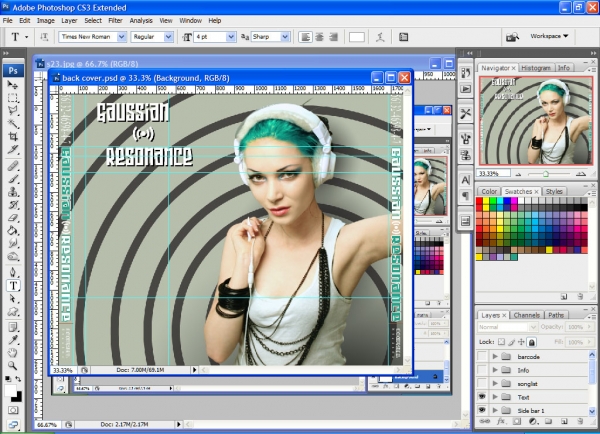600x434 pixels.
Task: Create a new layer group
Action: pyautogui.click(x=548, y=421)
